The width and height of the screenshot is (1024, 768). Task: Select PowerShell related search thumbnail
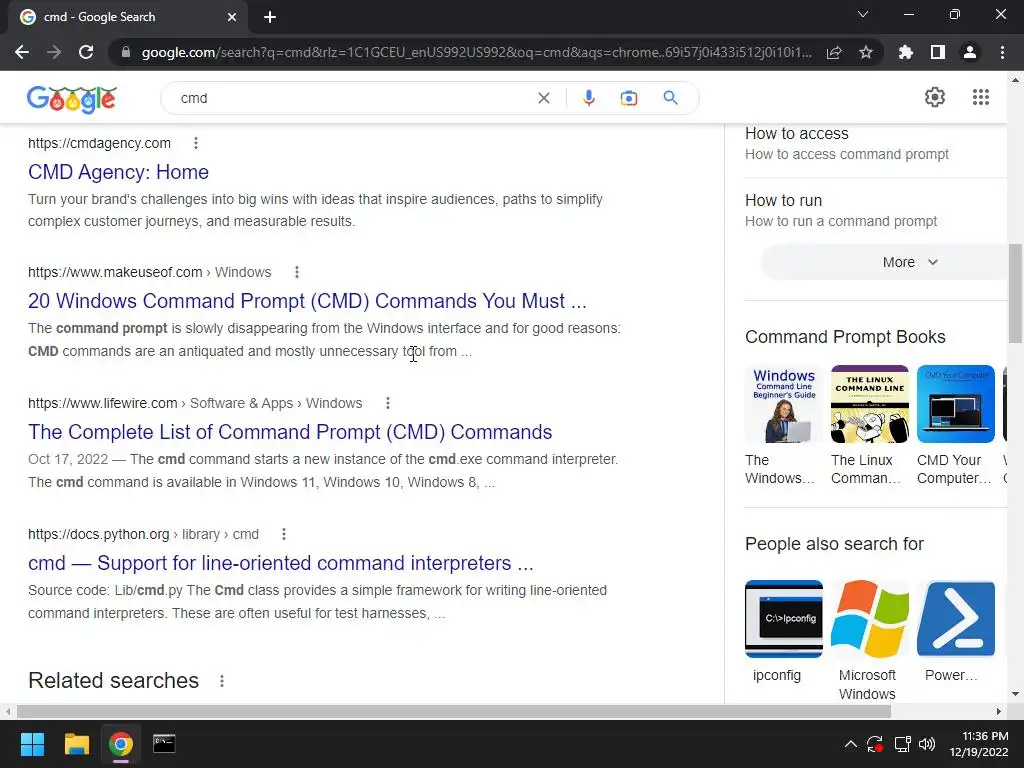955,618
